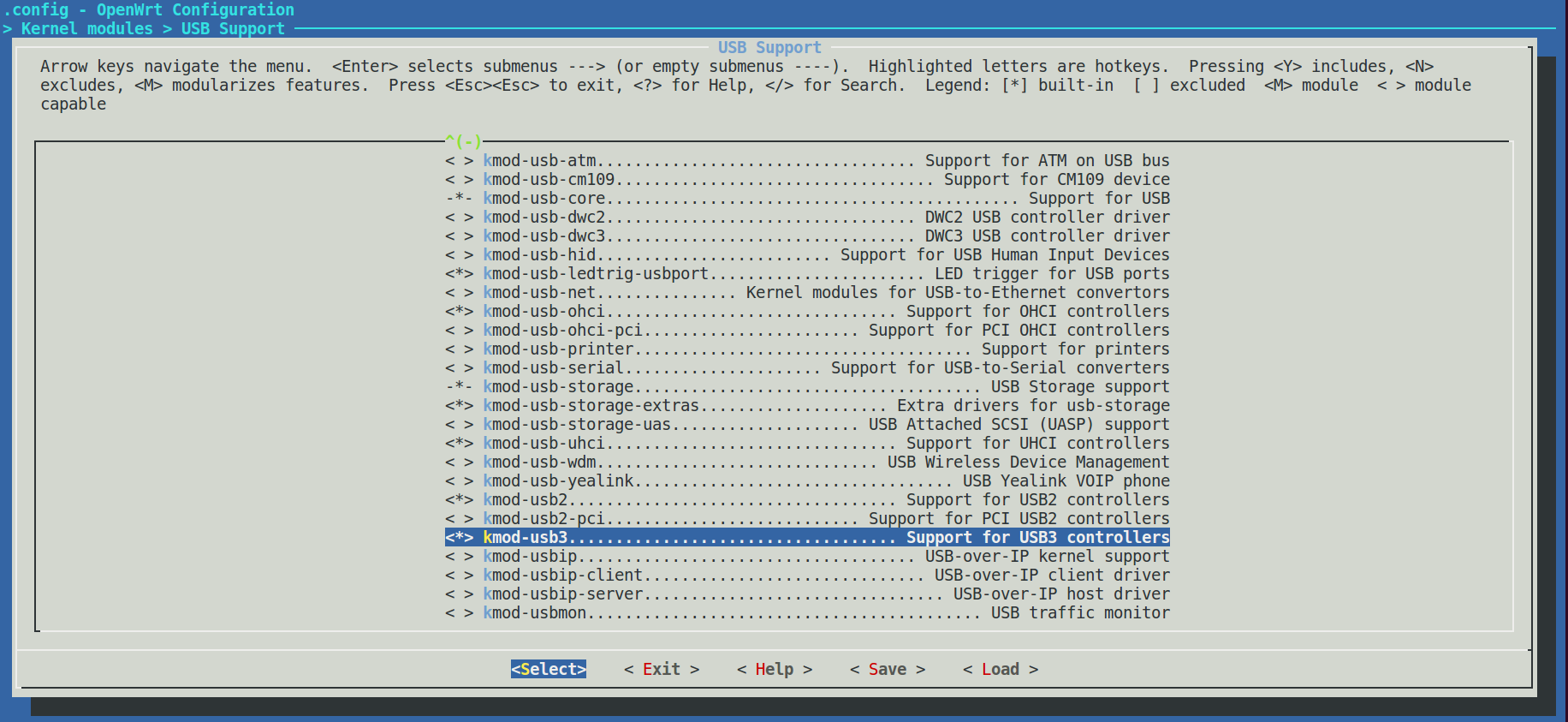
Task: Select the kmod-usb-core entry
Action: pyautogui.click(x=807, y=199)
